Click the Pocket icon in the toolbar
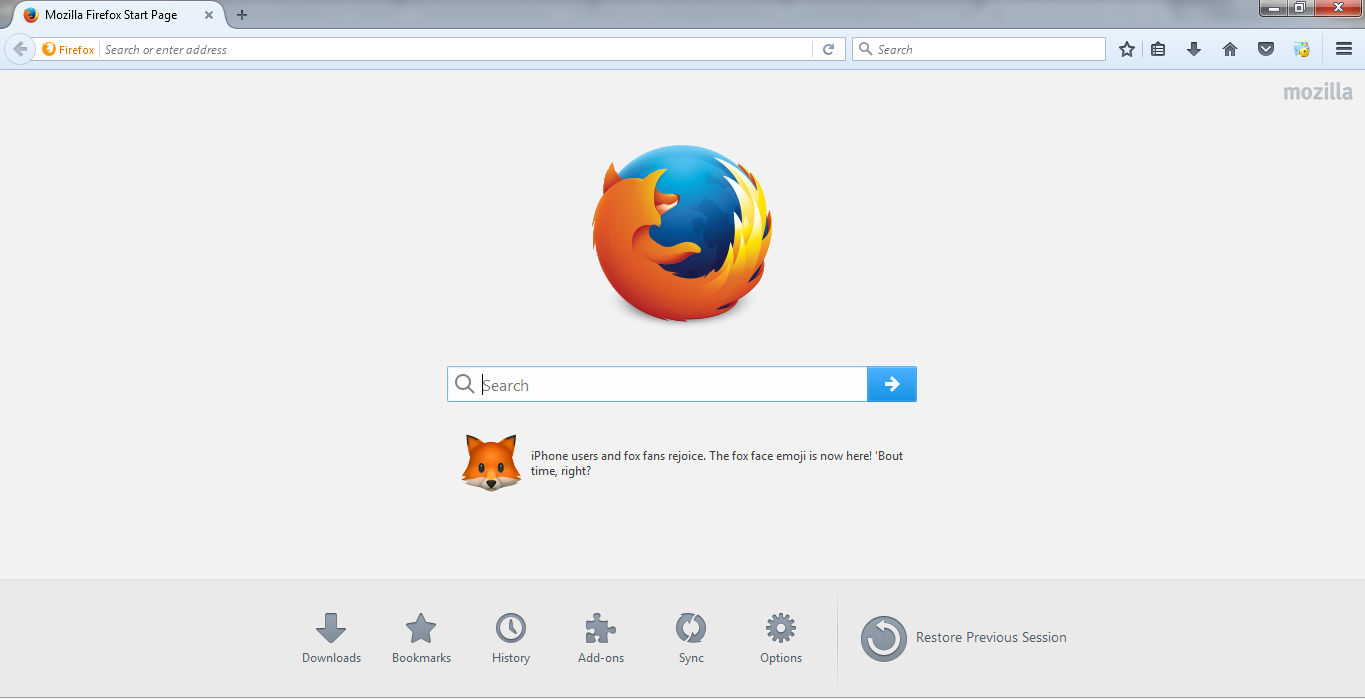The image size is (1365, 699). coord(1265,48)
